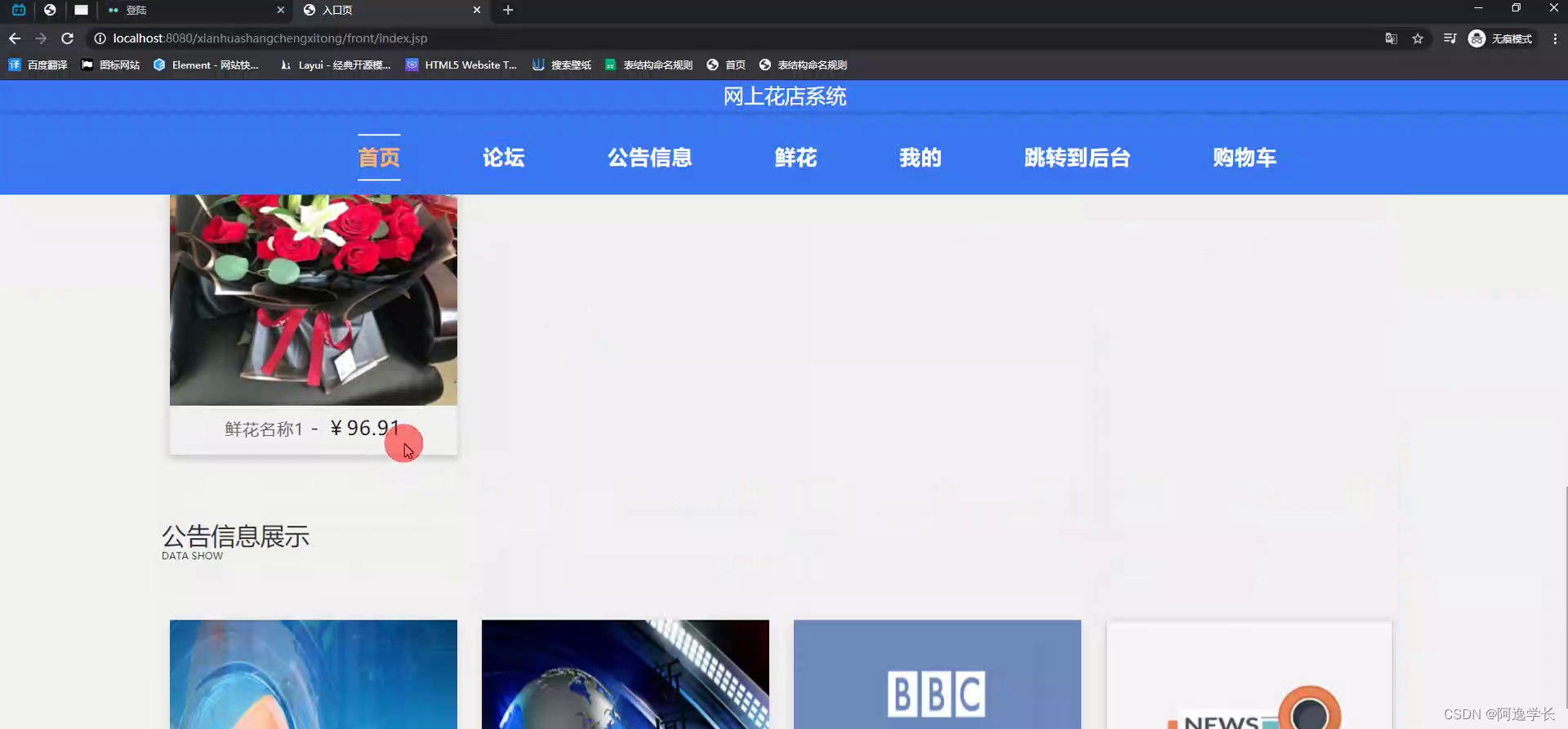Open the 百度翻译 bookmark
The width and height of the screenshot is (1568, 729).
[x=38, y=64]
